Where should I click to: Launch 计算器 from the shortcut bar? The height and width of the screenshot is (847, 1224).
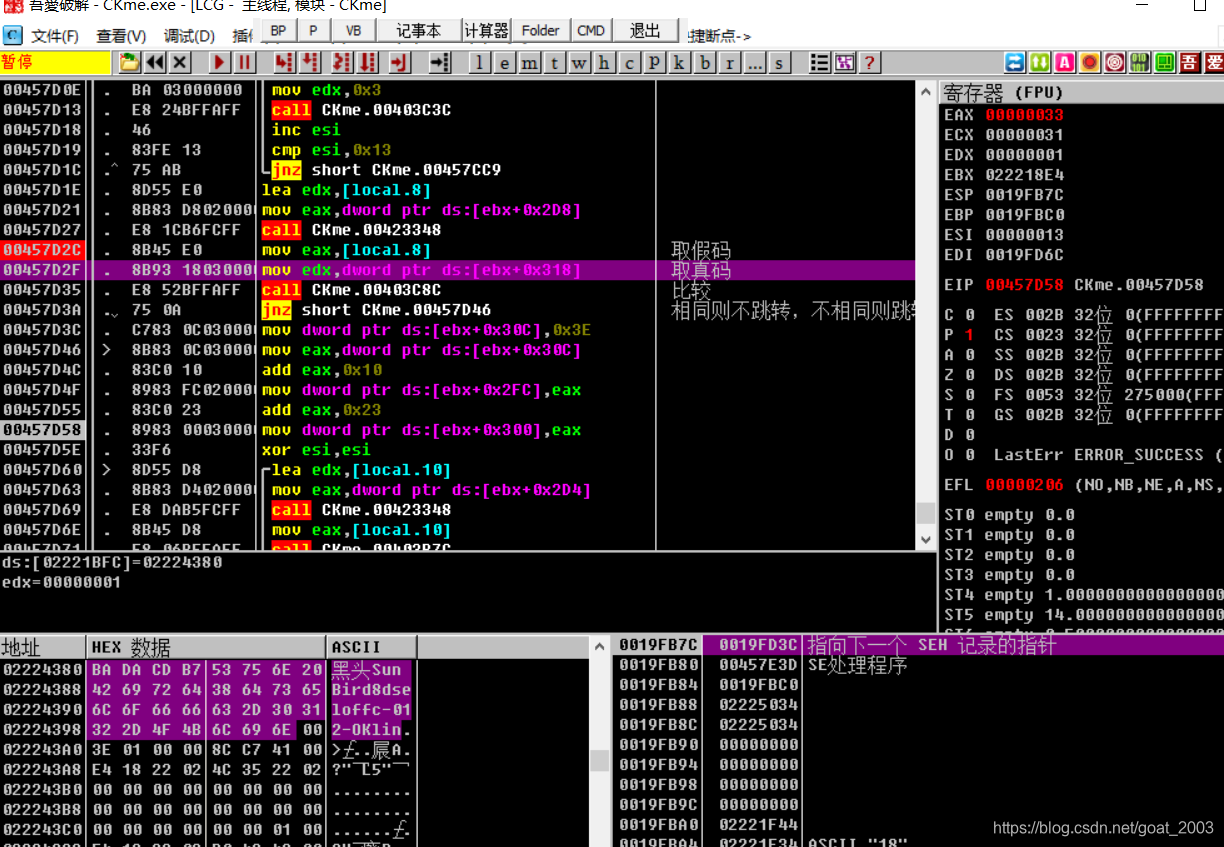487,31
